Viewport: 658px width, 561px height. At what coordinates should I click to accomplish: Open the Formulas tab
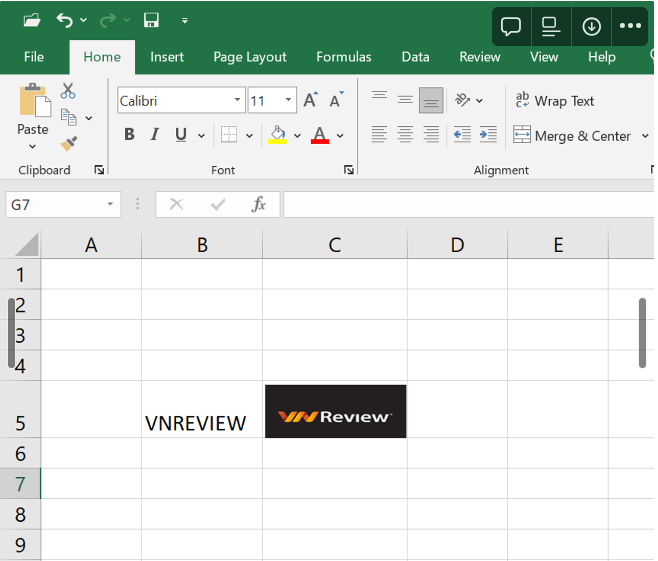343,57
